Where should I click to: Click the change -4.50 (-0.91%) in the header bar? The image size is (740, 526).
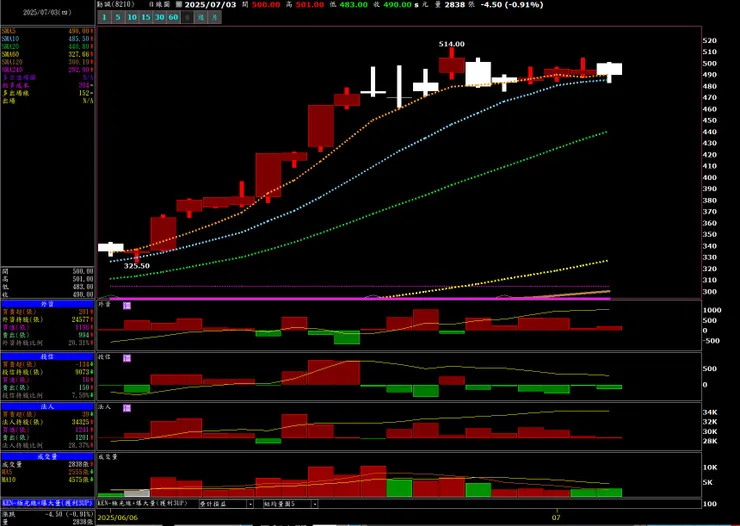[x=512, y=5]
